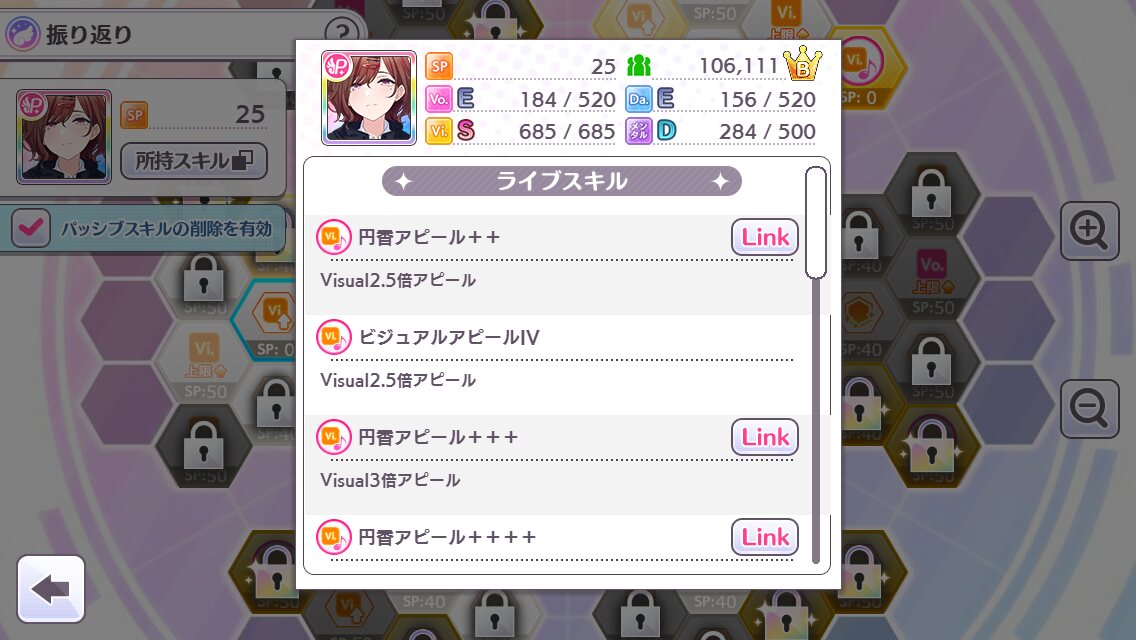Click Link button for 円香アピール++++
Viewport: 1136px width, 640px height.
point(764,537)
